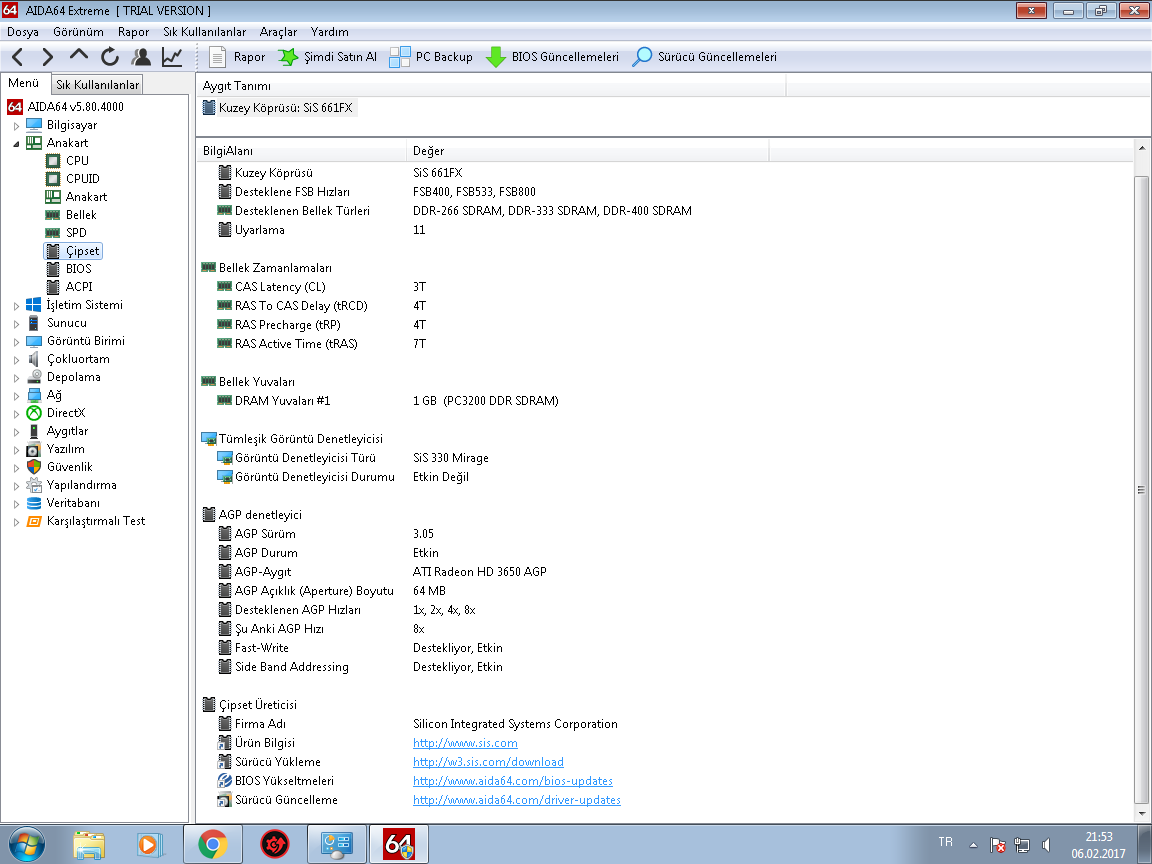Expand the Bilgisayar tree node
Screen dimensions: 1152x864
pos(16,126)
